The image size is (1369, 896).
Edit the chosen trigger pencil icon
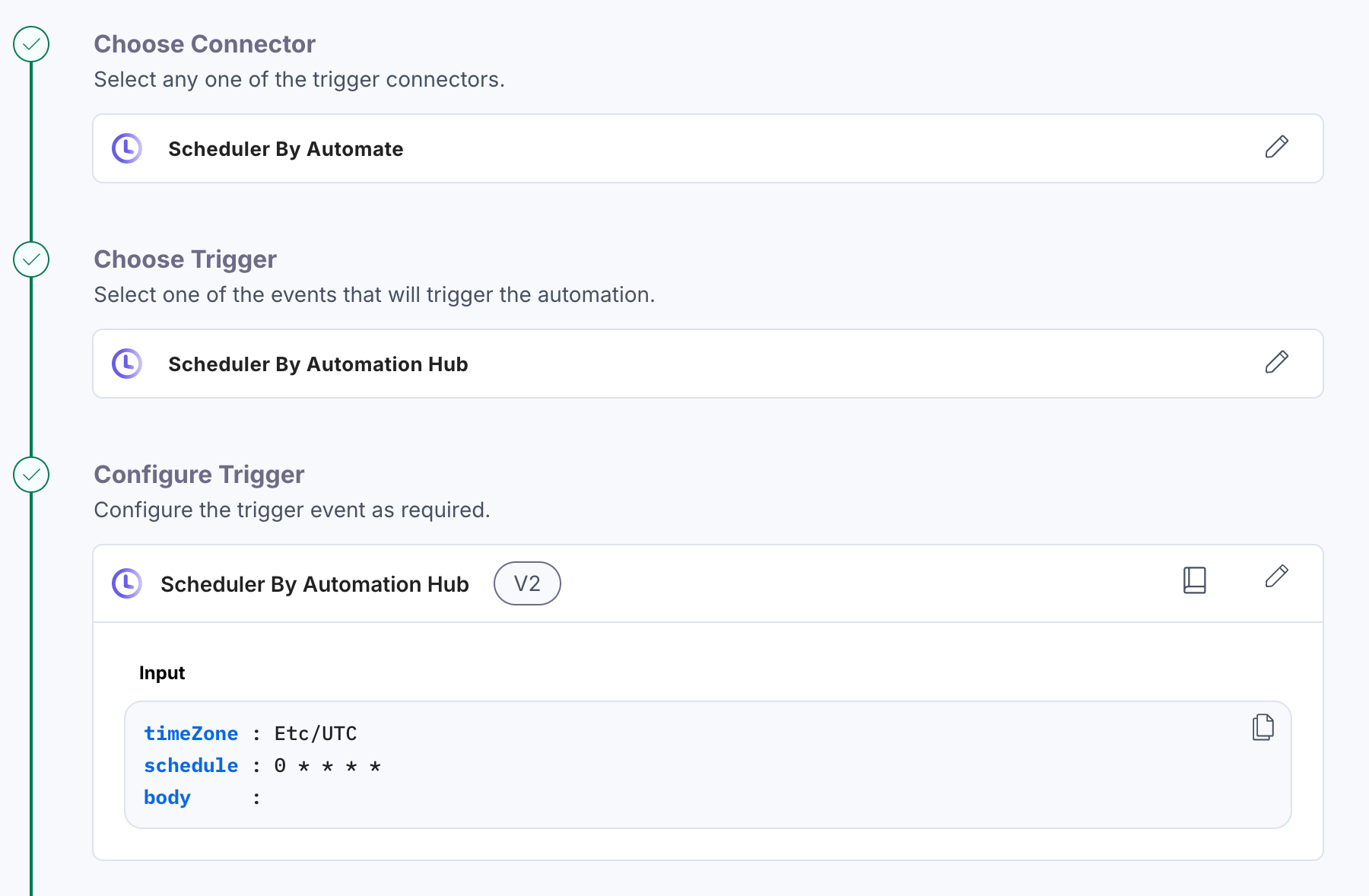(x=1276, y=362)
